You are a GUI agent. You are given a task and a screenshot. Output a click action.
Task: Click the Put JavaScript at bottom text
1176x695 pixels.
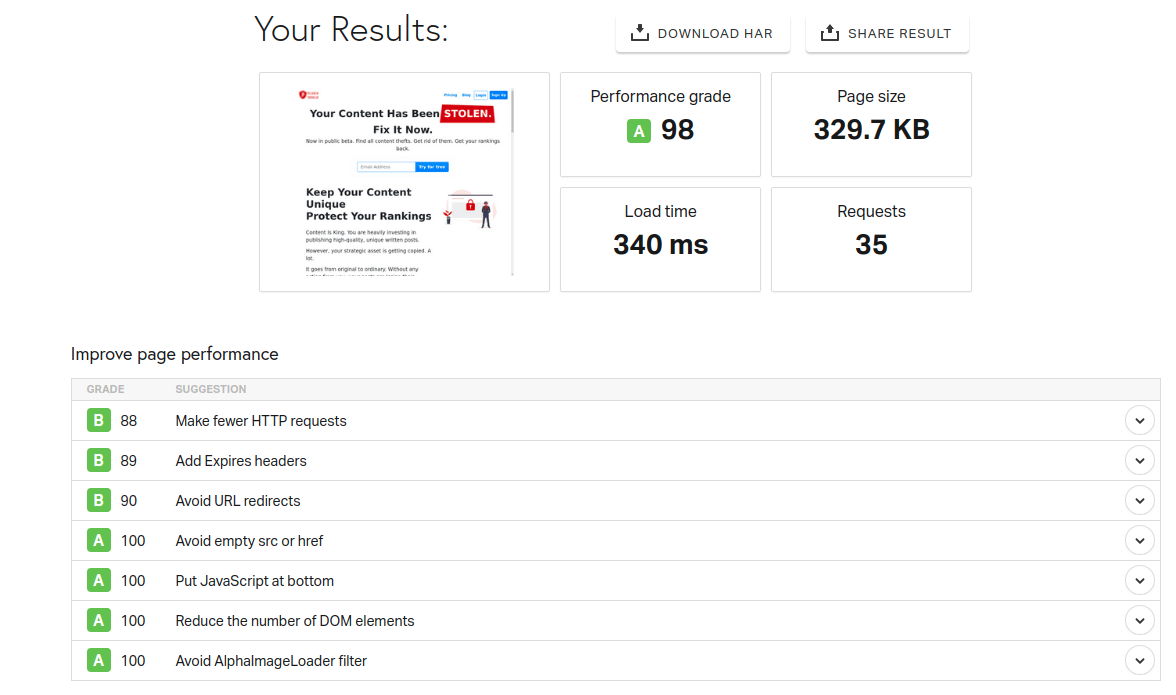click(254, 580)
